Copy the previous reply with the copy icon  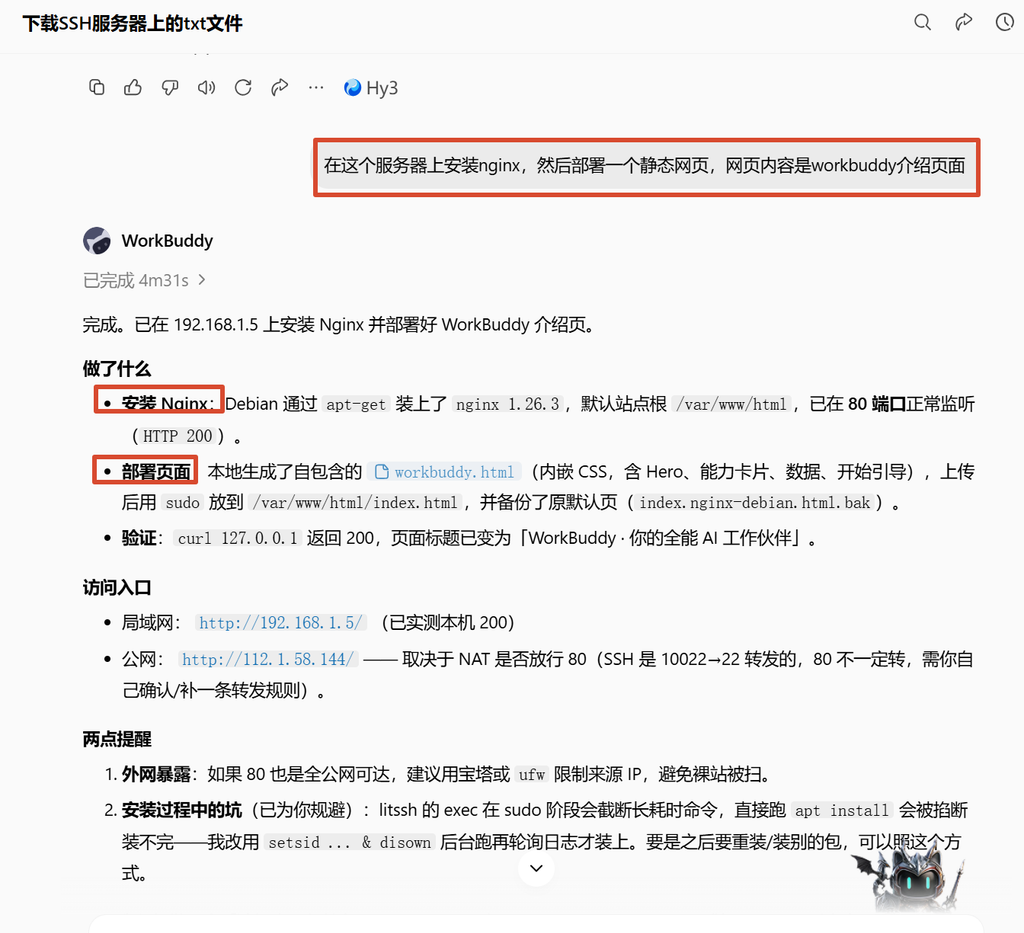pos(97,87)
